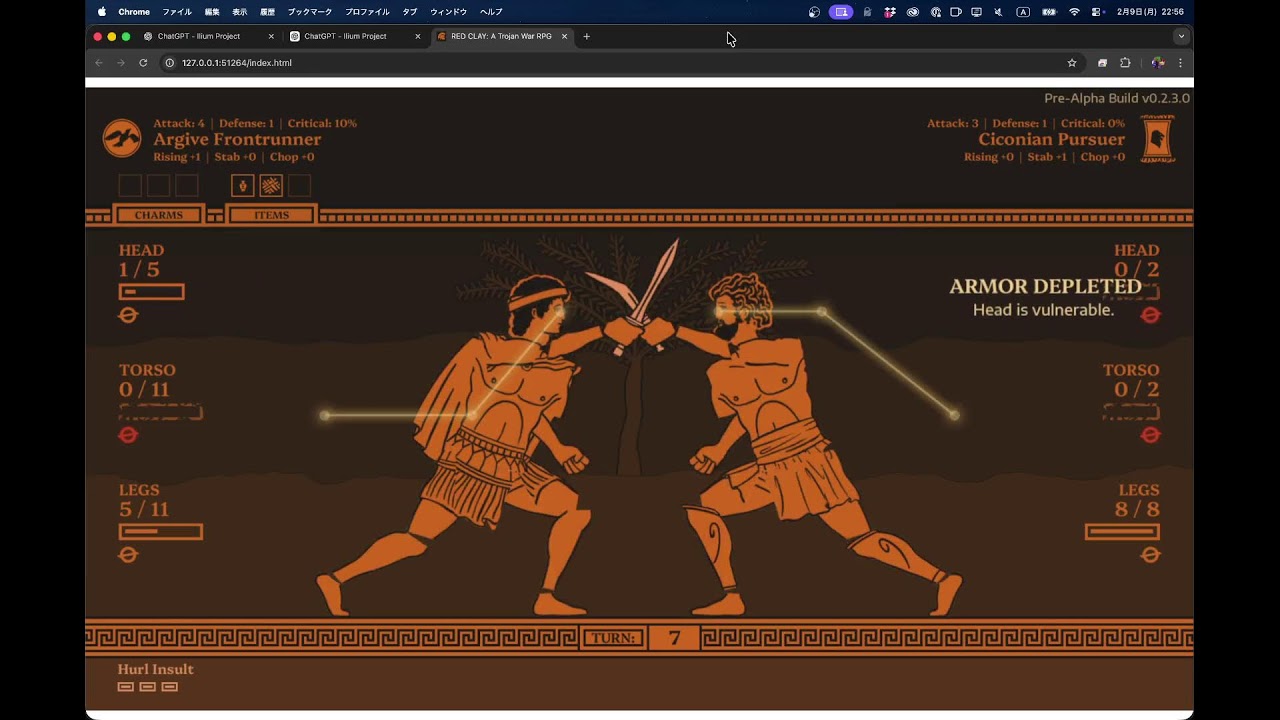This screenshot has width=1280, height=720.
Task: Click the Creative Cloud menu bar icon
Action: (x=913, y=12)
